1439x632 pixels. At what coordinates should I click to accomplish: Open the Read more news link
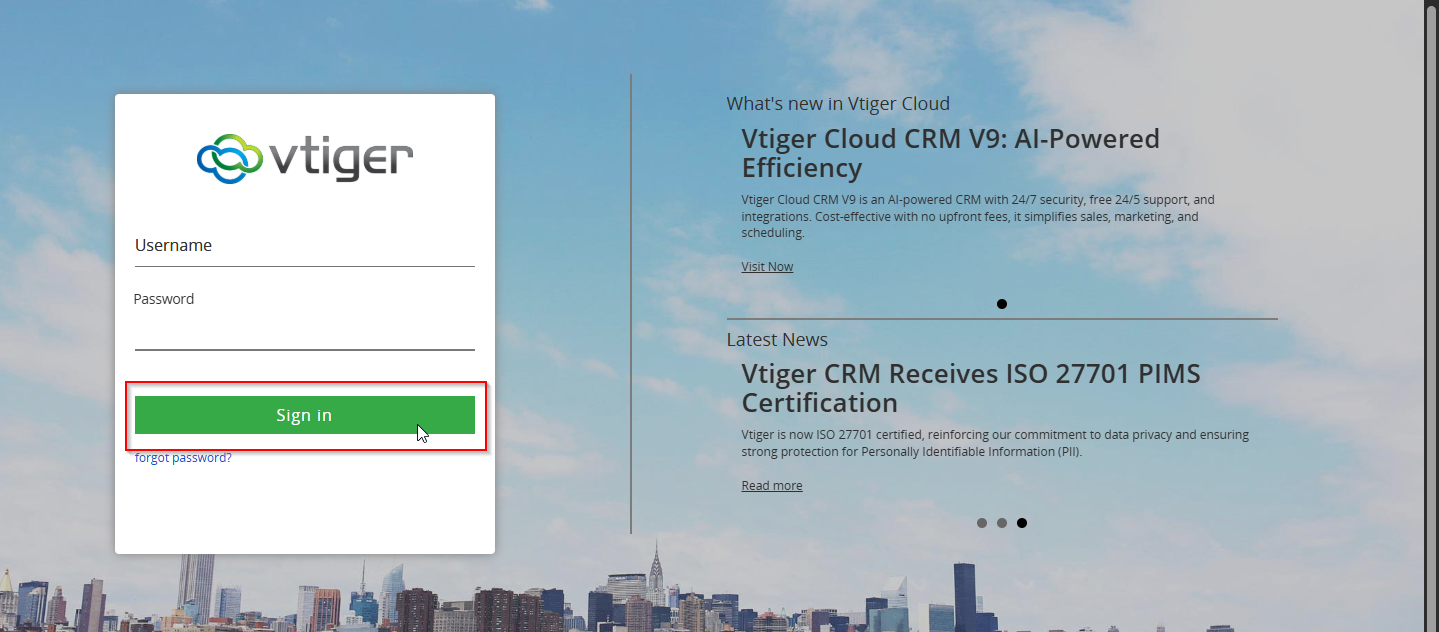771,486
